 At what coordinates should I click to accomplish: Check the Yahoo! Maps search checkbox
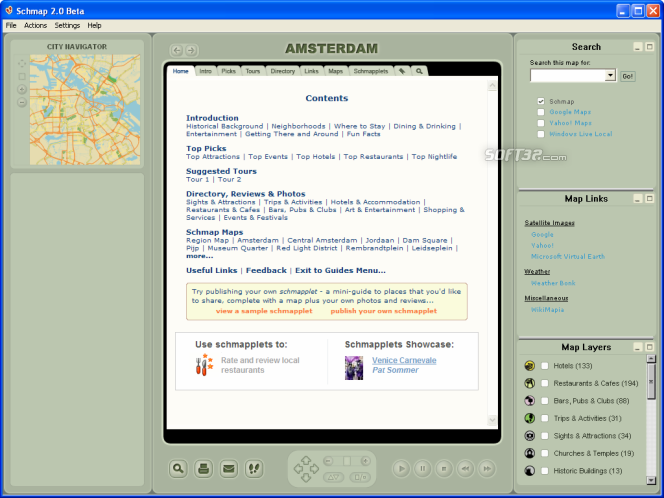tap(541, 123)
